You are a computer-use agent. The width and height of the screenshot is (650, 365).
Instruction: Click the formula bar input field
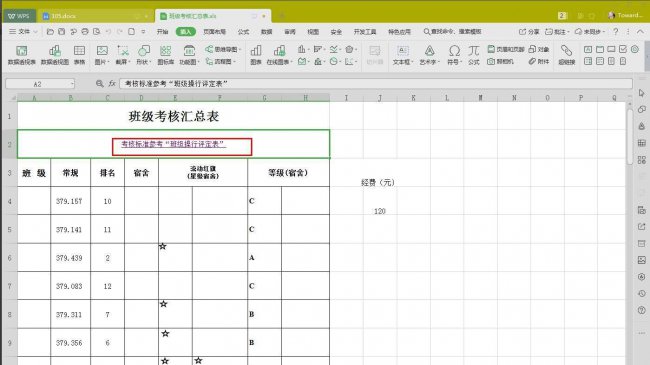(x=376, y=83)
